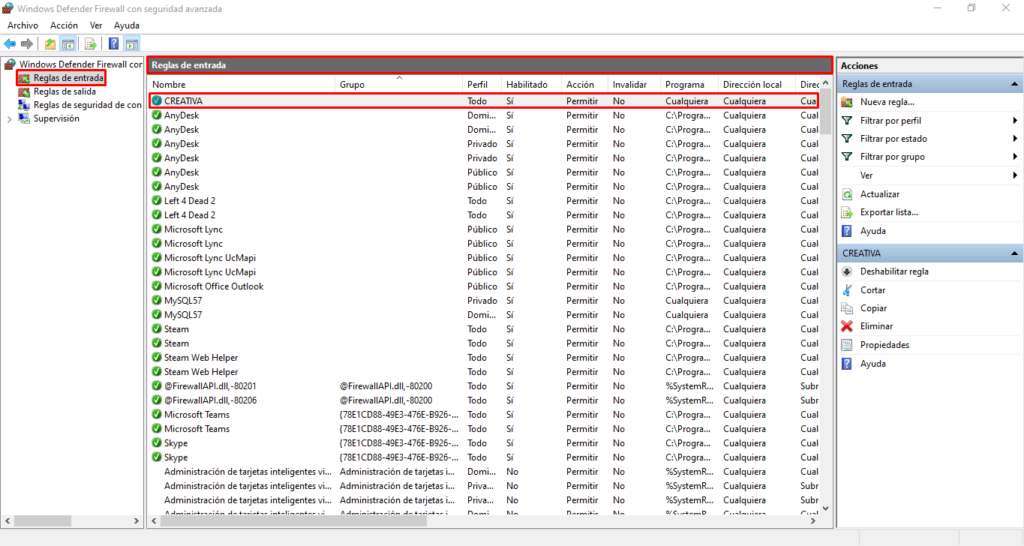Image resolution: width=1024 pixels, height=546 pixels.
Task: Click the Up one level folder icon
Action: [x=50, y=44]
